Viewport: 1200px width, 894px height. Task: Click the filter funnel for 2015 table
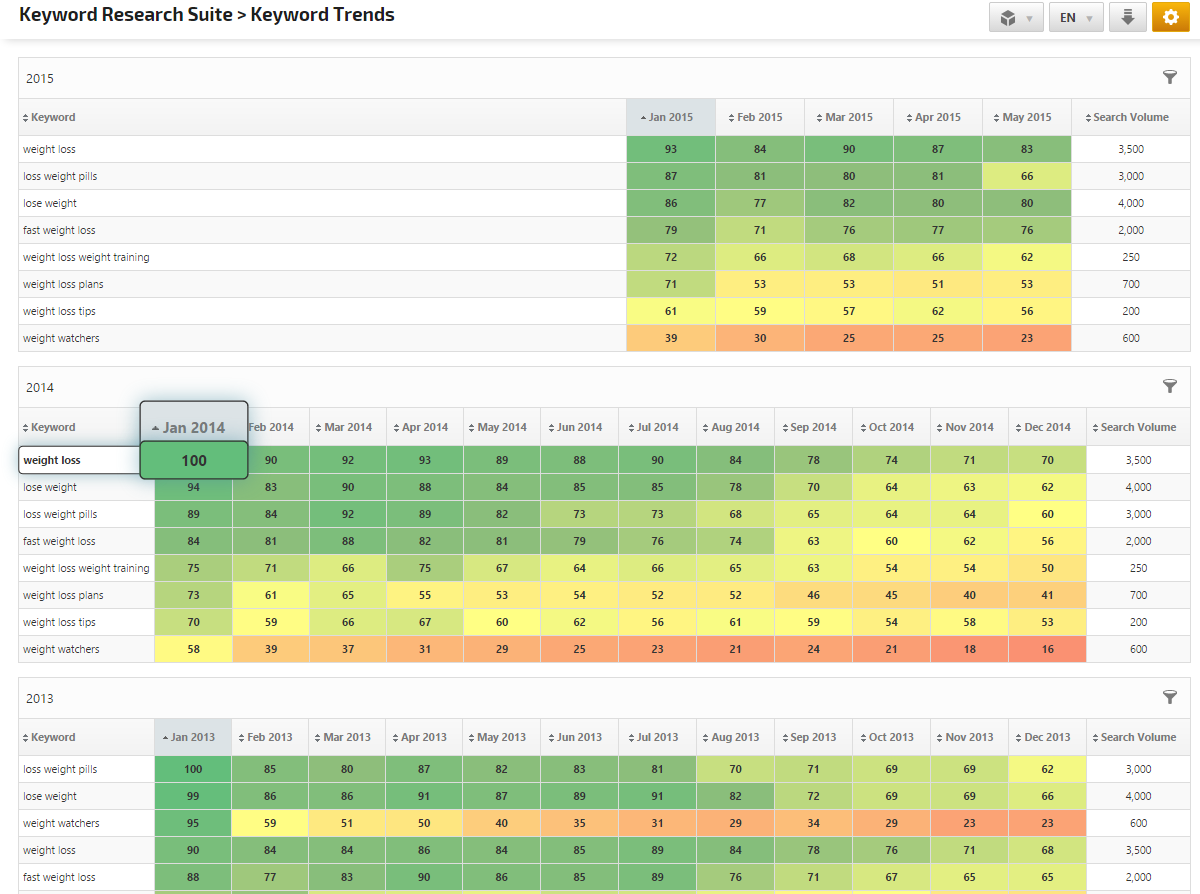(1170, 78)
